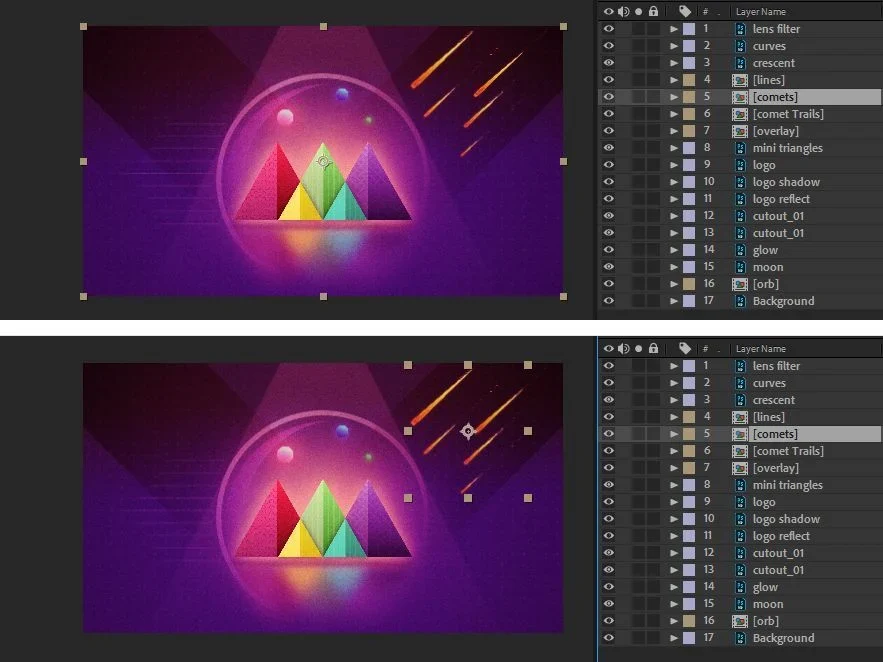The width and height of the screenshot is (883, 662).
Task: Click the Label tag column header in lower timeline
Action: point(685,348)
